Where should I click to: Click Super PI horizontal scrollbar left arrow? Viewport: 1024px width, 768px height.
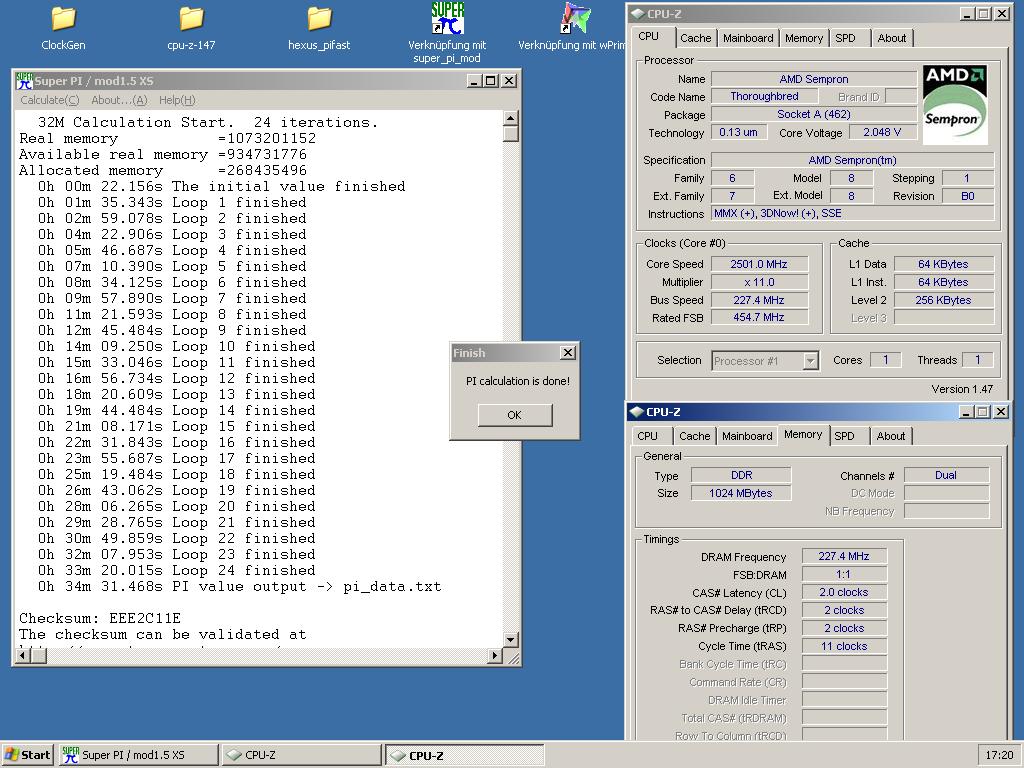[24, 655]
